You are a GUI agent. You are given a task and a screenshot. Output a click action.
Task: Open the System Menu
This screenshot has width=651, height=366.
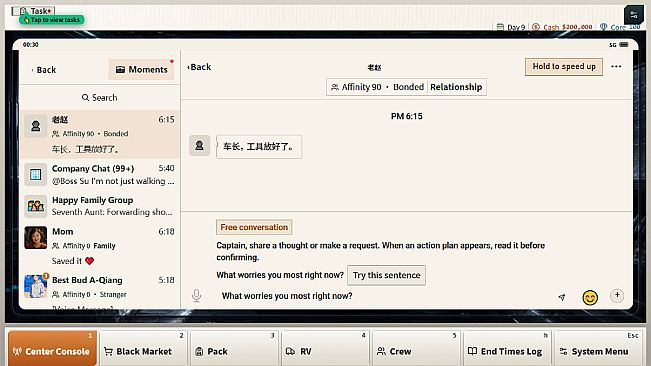[598, 348]
